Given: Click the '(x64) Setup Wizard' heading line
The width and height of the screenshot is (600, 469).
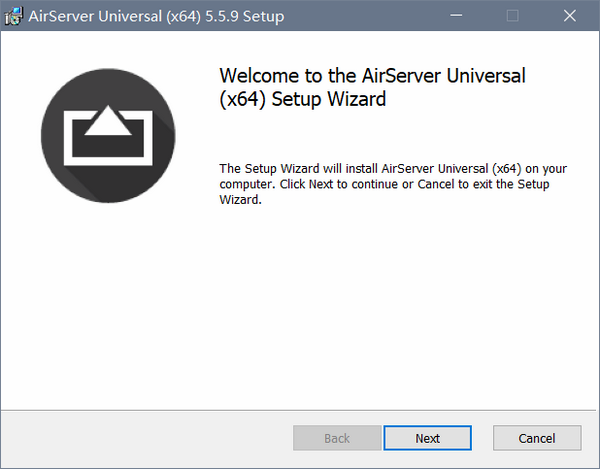Looking at the screenshot, I should (301, 99).
